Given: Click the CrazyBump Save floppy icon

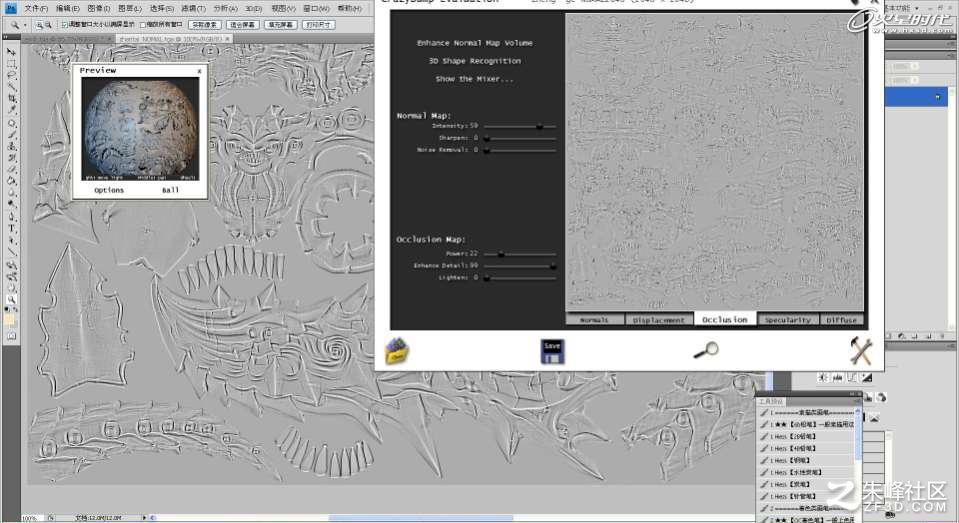Looking at the screenshot, I should coord(552,352).
